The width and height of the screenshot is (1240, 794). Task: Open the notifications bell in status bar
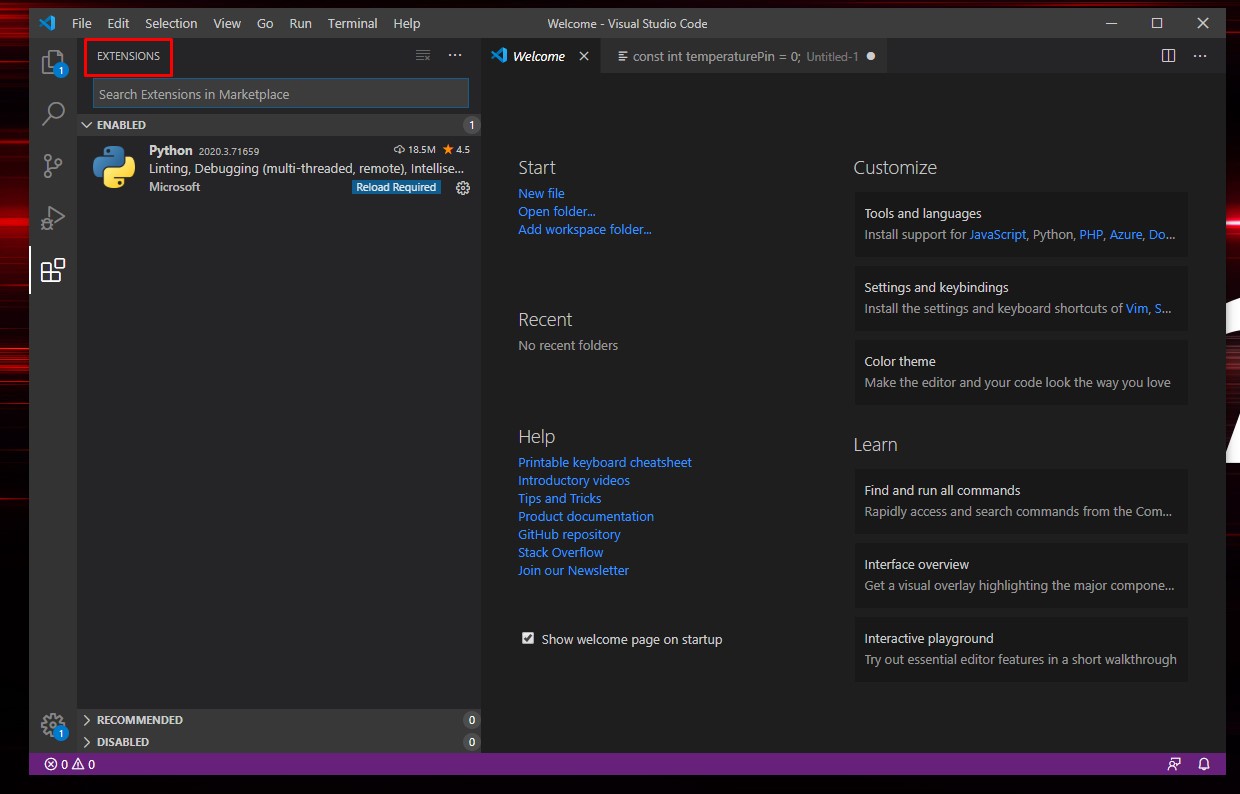pyautogui.click(x=1203, y=763)
